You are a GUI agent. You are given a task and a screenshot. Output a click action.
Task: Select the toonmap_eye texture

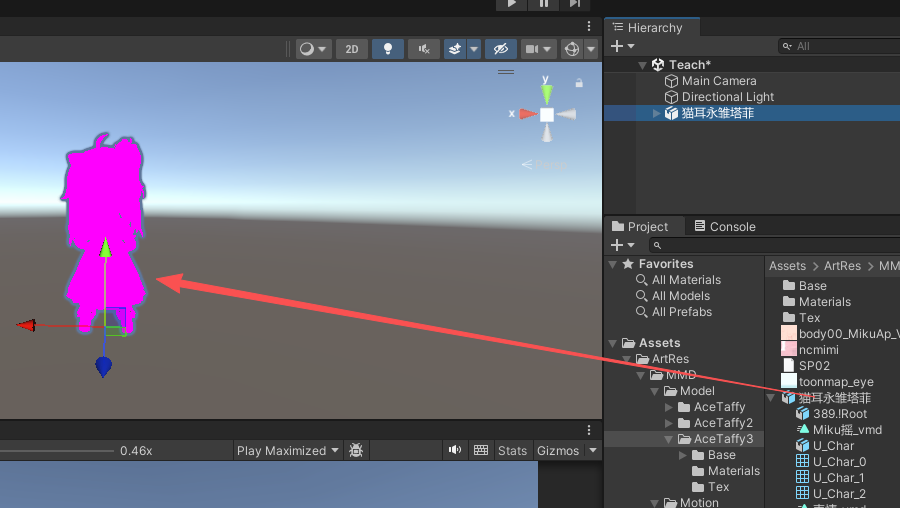point(836,382)
